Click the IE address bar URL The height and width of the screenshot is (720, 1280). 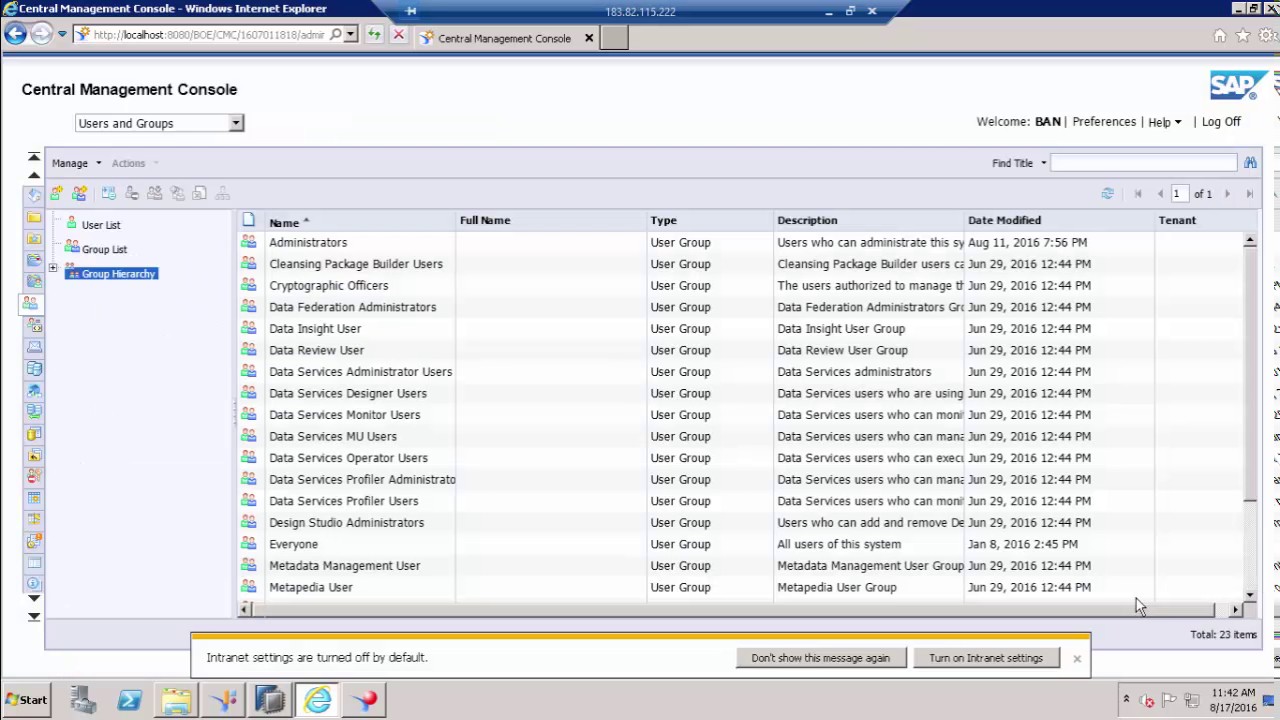[x=208, y=35]
